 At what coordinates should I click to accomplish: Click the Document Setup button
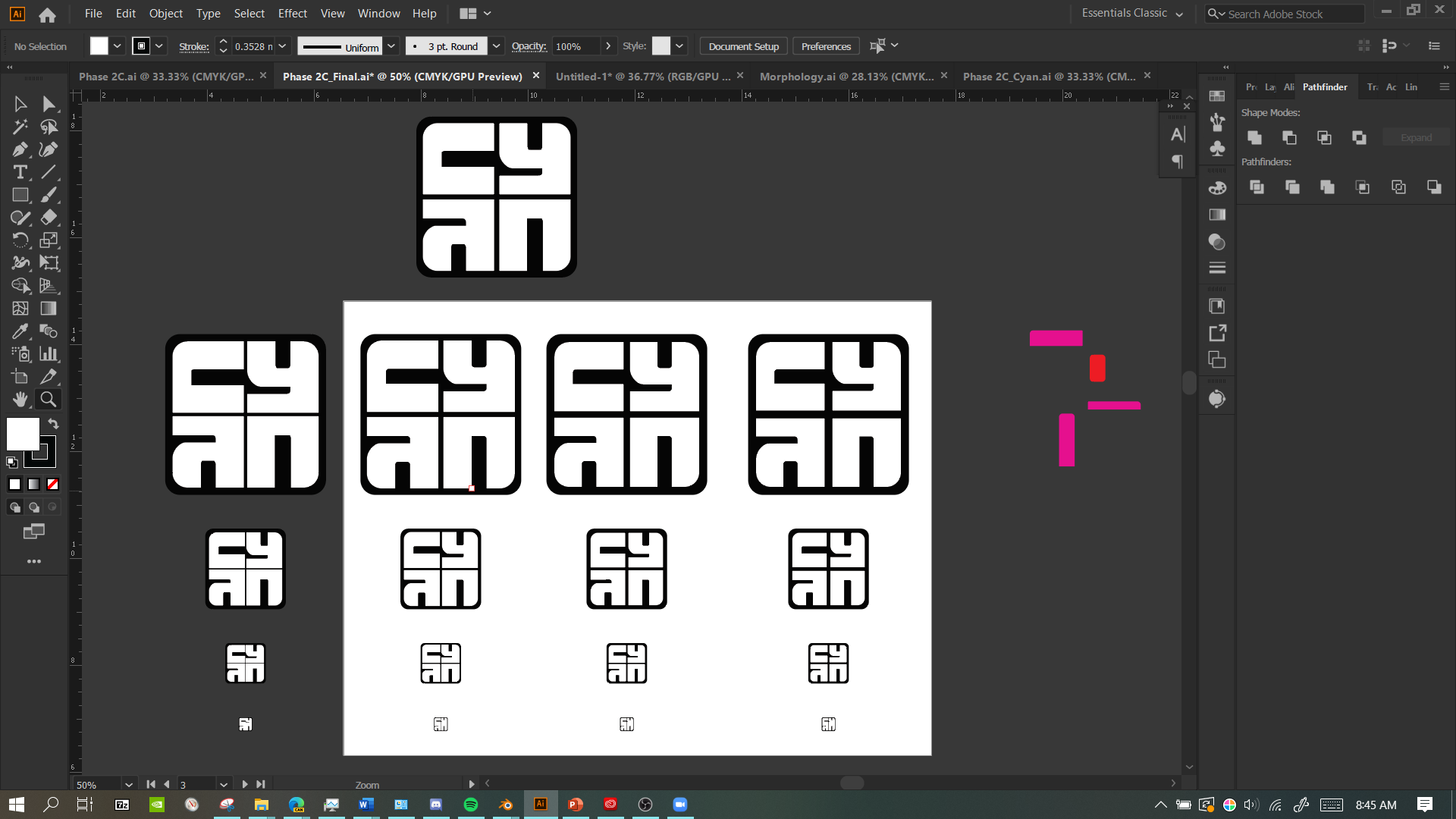coord(743,46)
